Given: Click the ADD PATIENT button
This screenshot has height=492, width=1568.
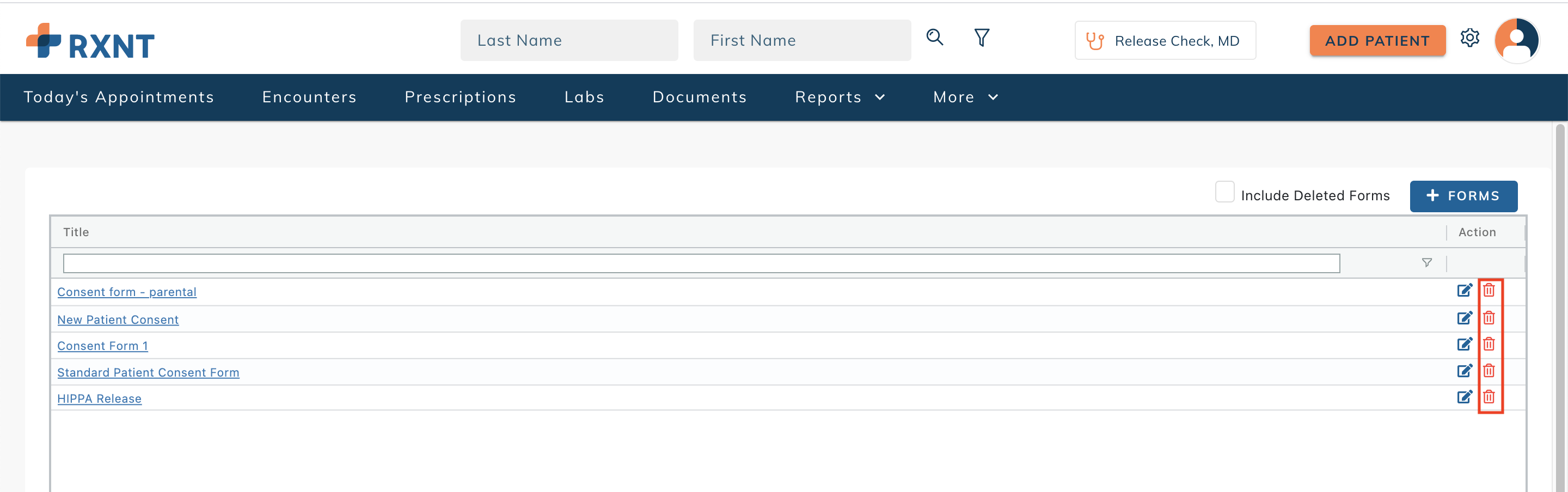Looking at the screenshot, I should (1377, 41).
